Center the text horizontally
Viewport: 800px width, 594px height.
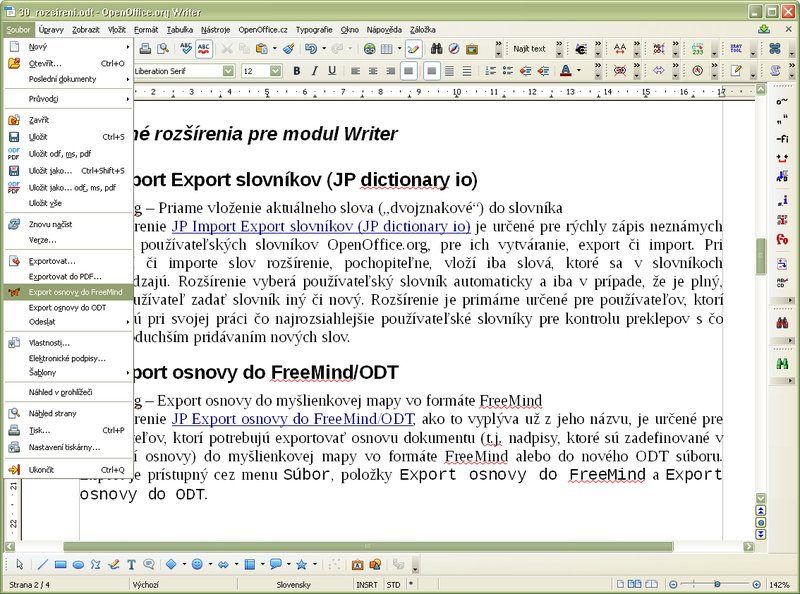coord(373,71)
